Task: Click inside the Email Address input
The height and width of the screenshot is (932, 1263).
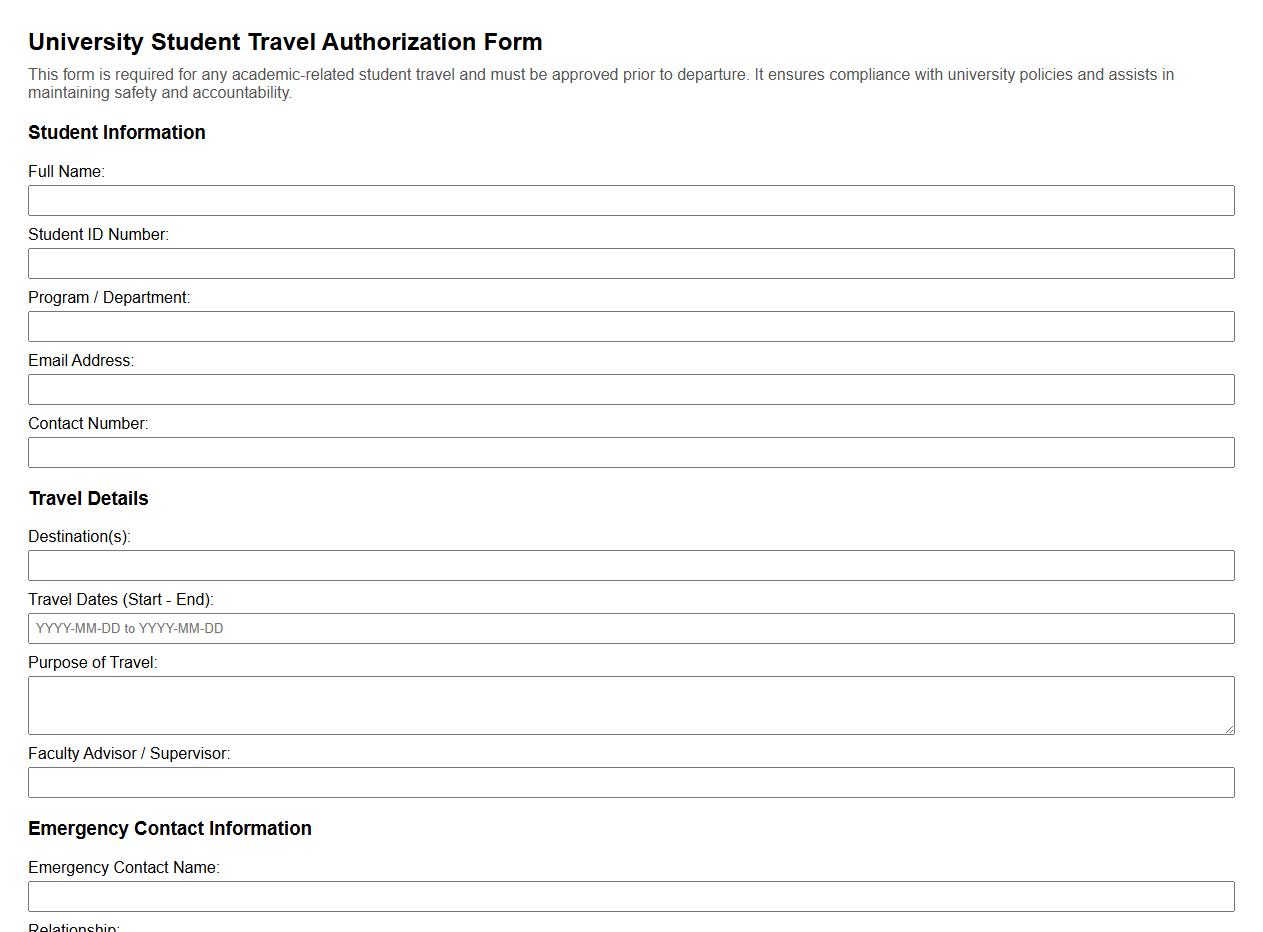Action: [630, 389]
